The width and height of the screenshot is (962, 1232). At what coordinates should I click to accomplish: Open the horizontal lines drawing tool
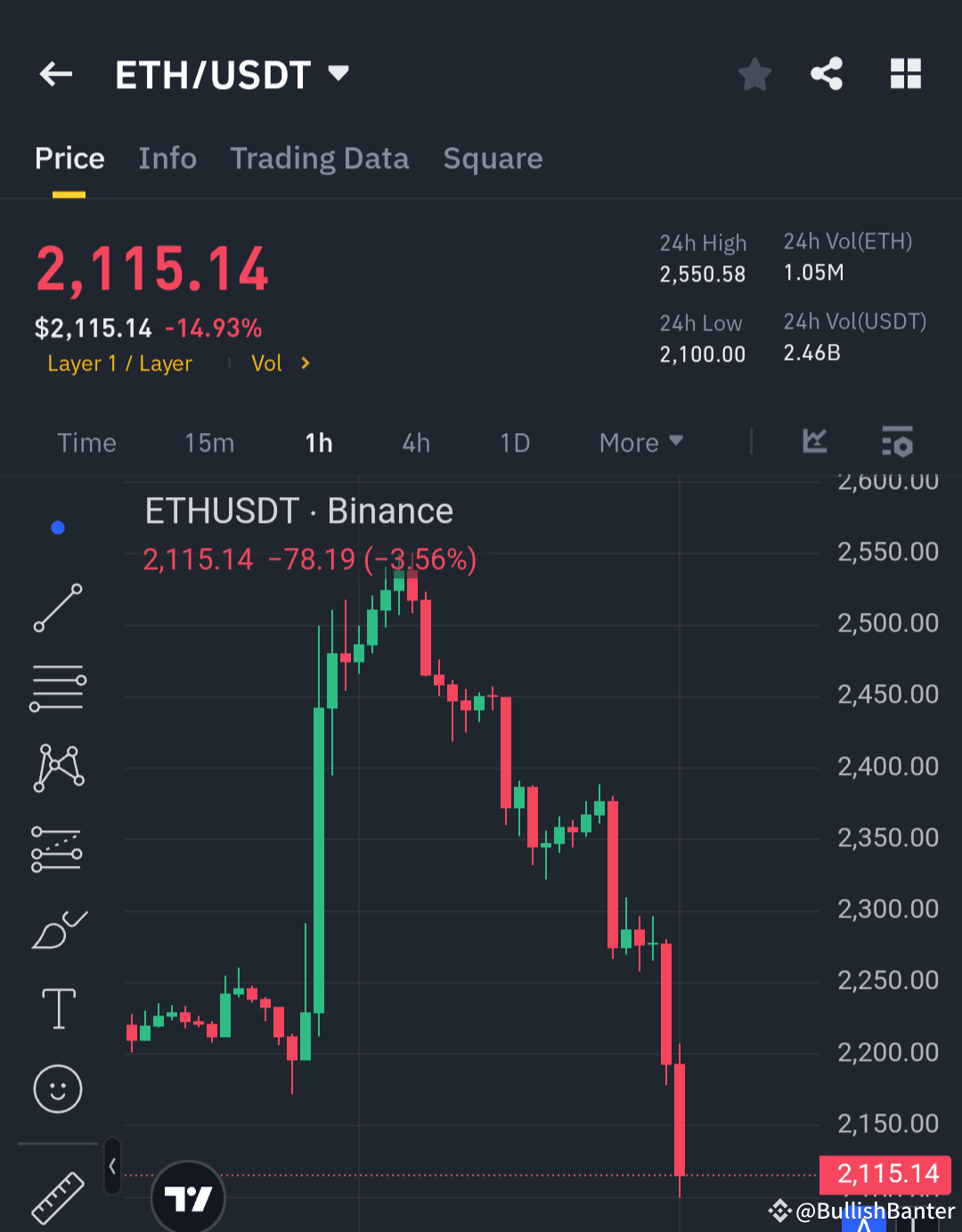(x=57, y=687)
